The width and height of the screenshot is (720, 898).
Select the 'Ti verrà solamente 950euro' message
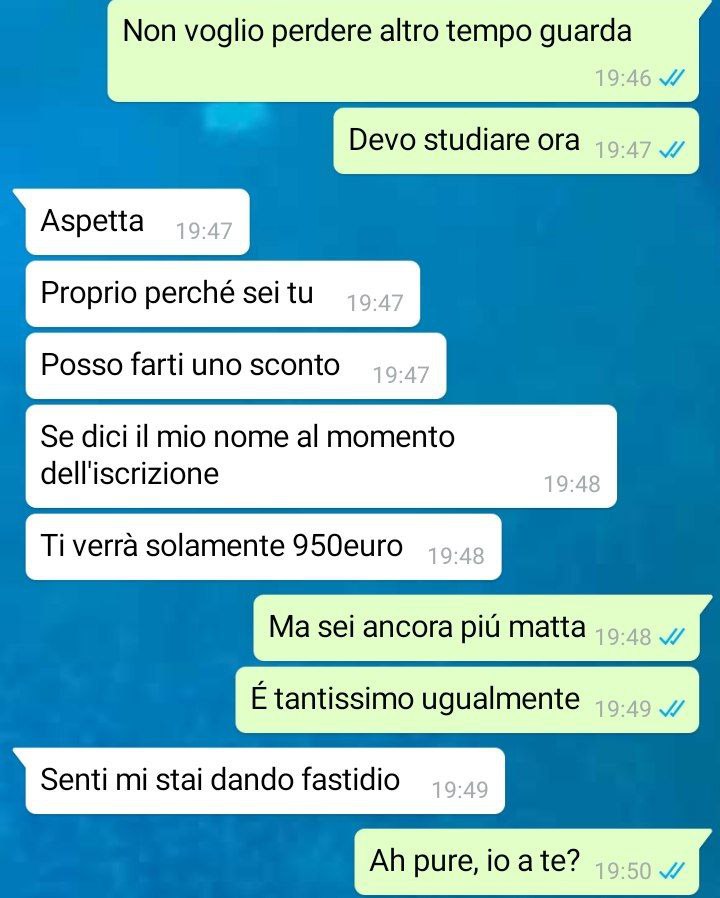tap(263, 547)
